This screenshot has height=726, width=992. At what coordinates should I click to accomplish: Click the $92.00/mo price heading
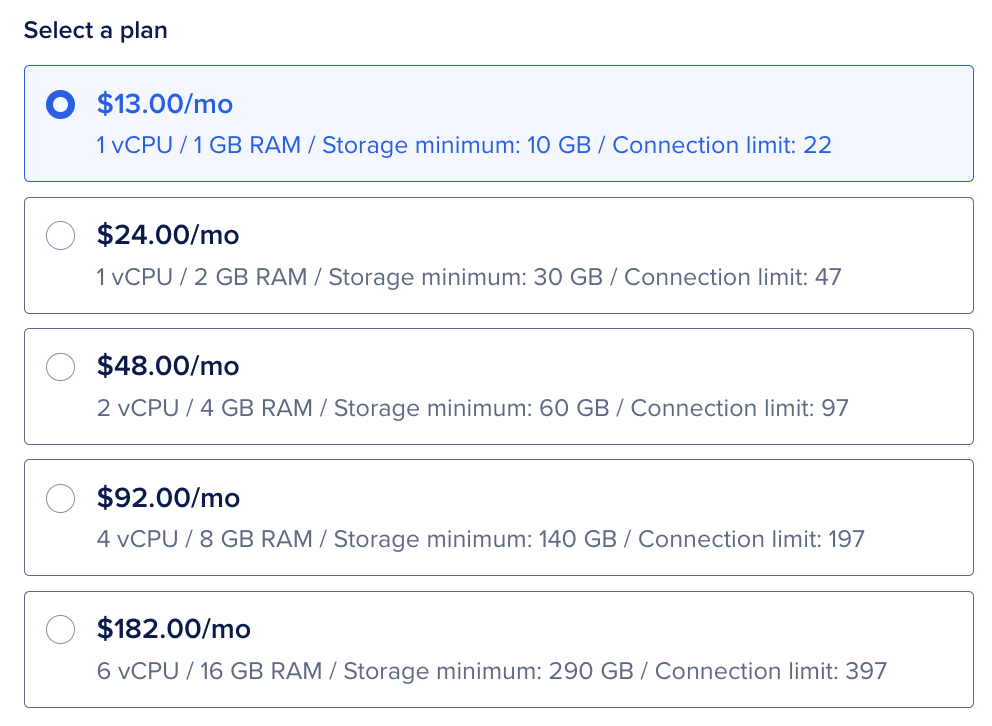168,498
